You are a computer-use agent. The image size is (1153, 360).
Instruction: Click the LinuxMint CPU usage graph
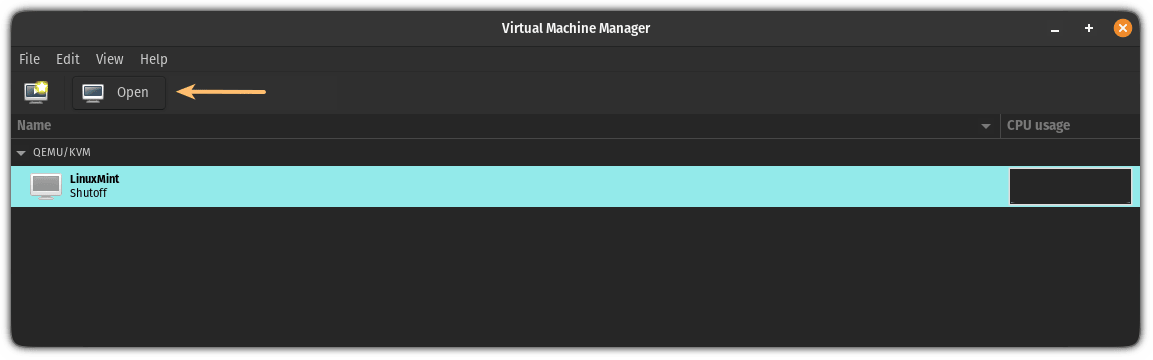[1070, 187]
